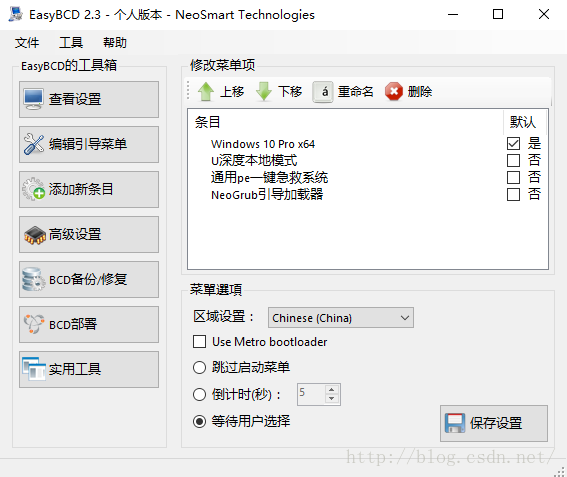Image resolution: width=567 pixels, height=477 pixels.
Task: Open the 帮助 menu
Action: (x=115, y=43)
